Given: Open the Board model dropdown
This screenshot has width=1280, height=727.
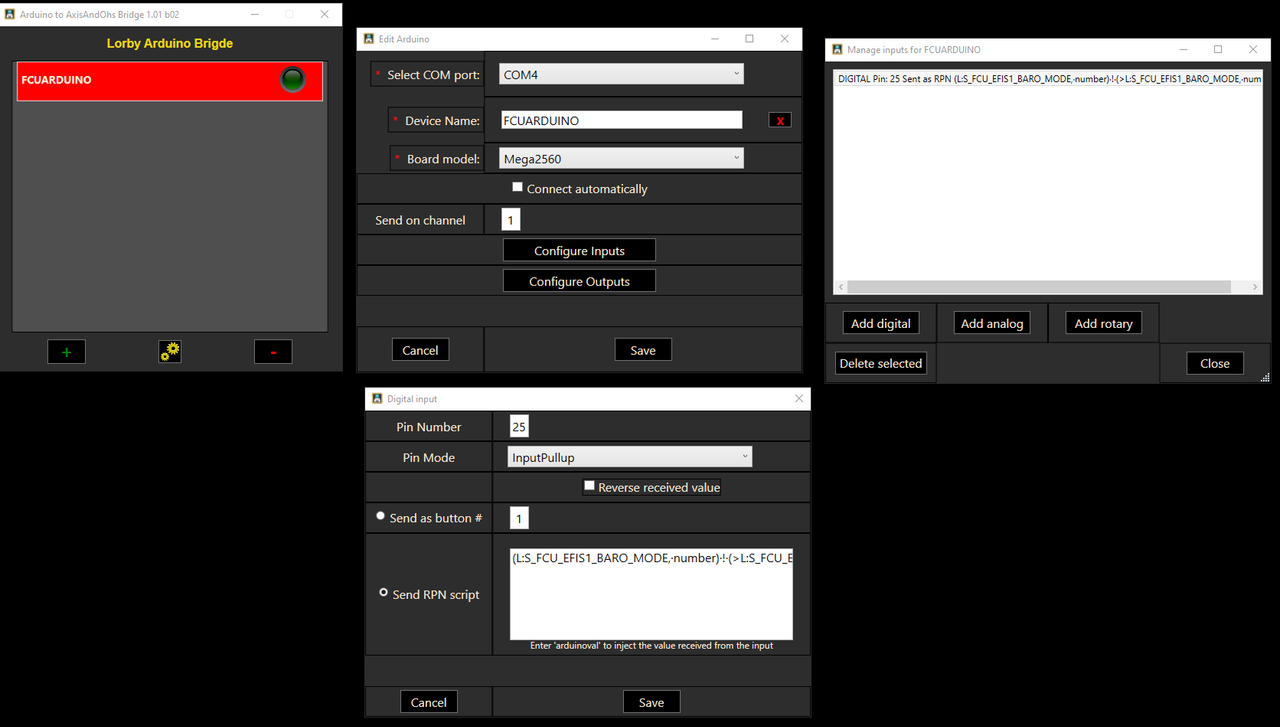Looking at the screenshot, I should click(x=618, y=157).
